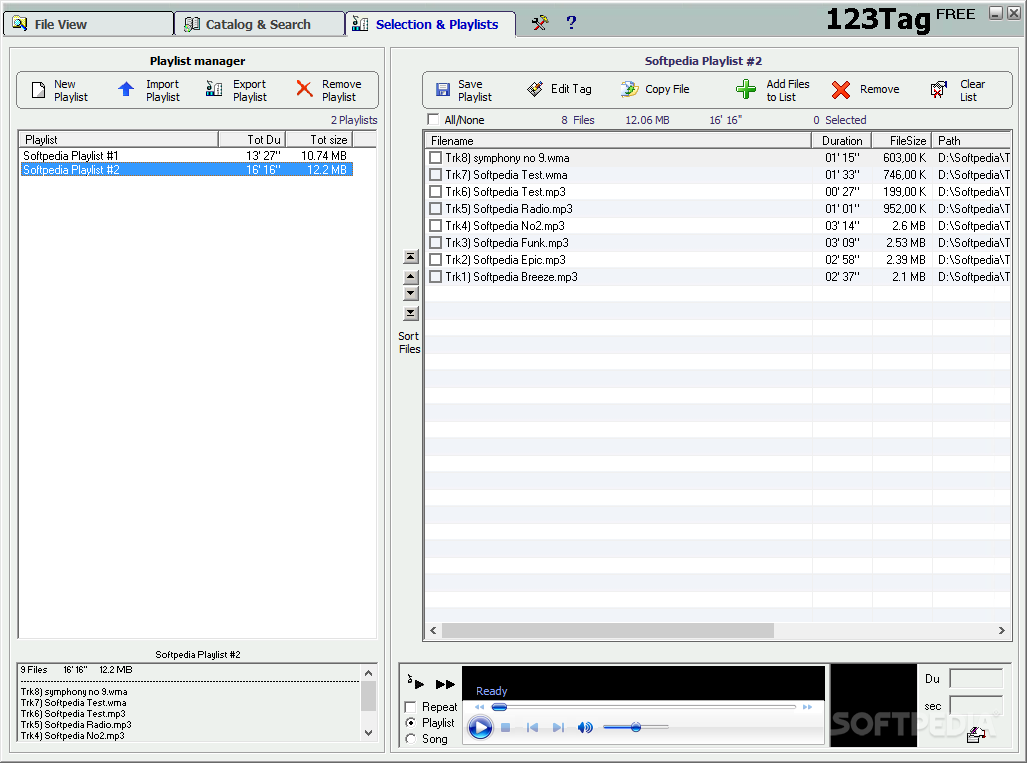Click the seek bar handle in player

(500, 707)
